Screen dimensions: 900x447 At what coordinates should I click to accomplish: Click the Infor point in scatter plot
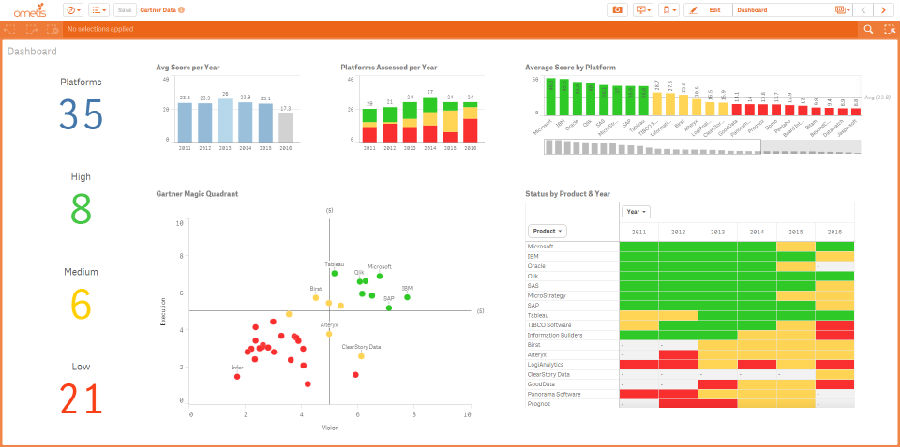pos(237,376)
